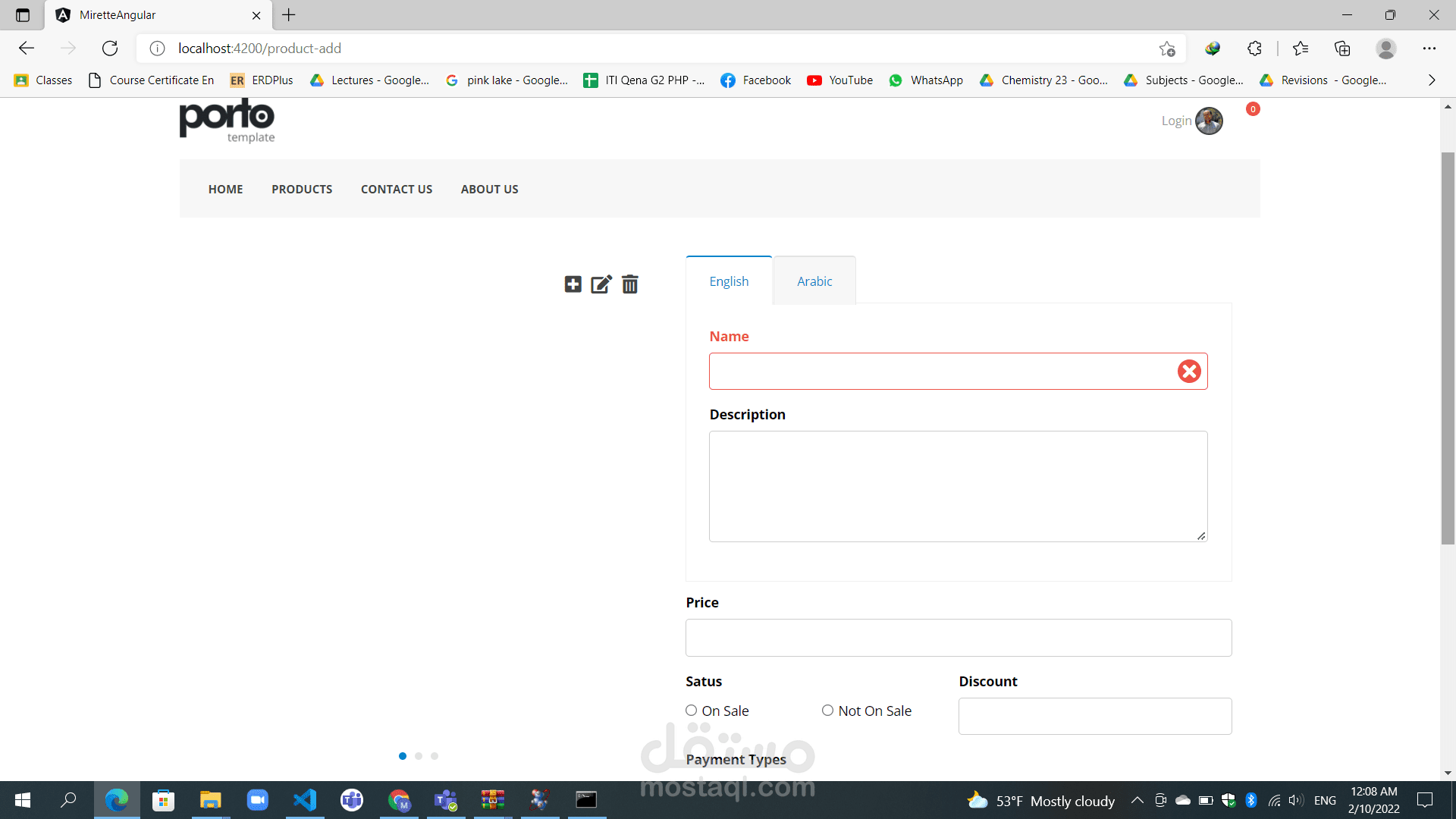The image size is (1456, 819).
Task: Select the On Sale option
Action: click(691, 711)
